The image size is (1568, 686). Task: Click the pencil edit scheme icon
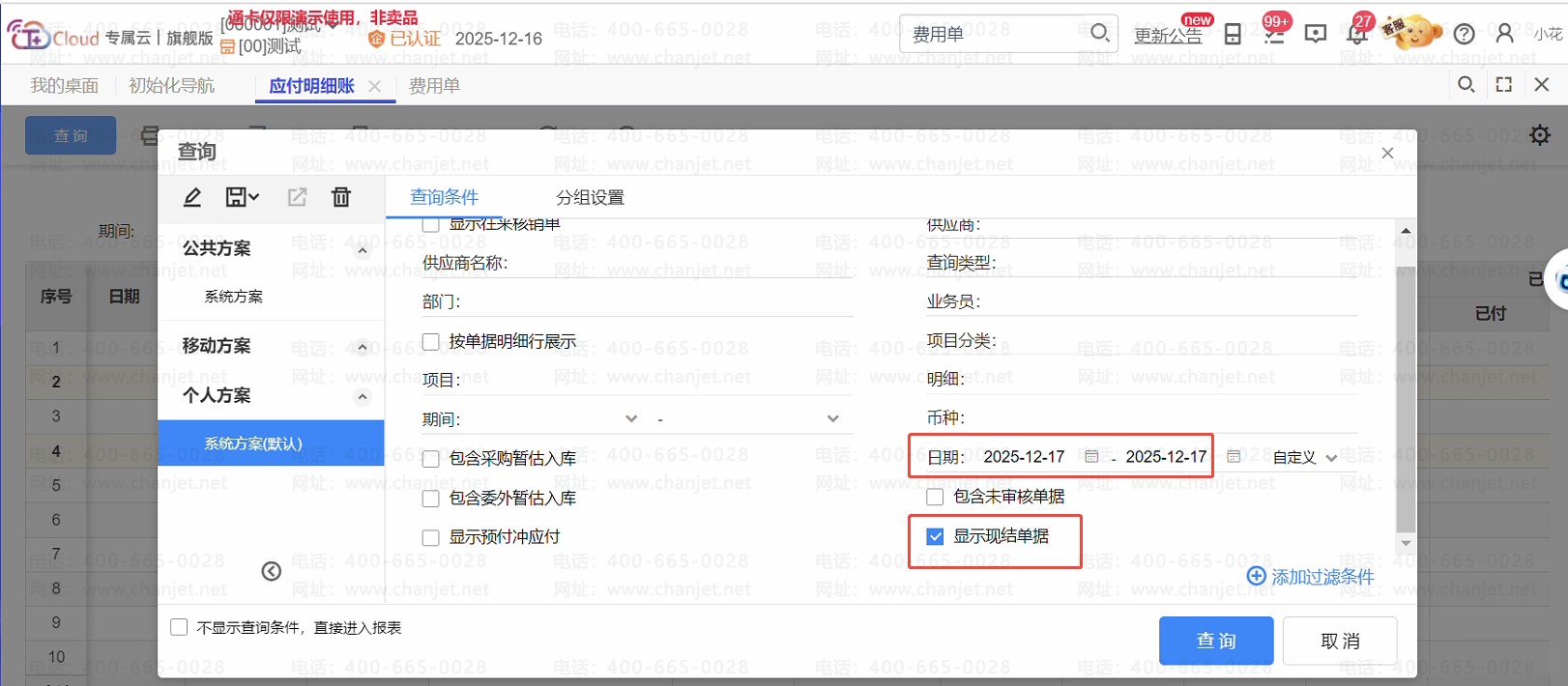(x=192, y=197)
